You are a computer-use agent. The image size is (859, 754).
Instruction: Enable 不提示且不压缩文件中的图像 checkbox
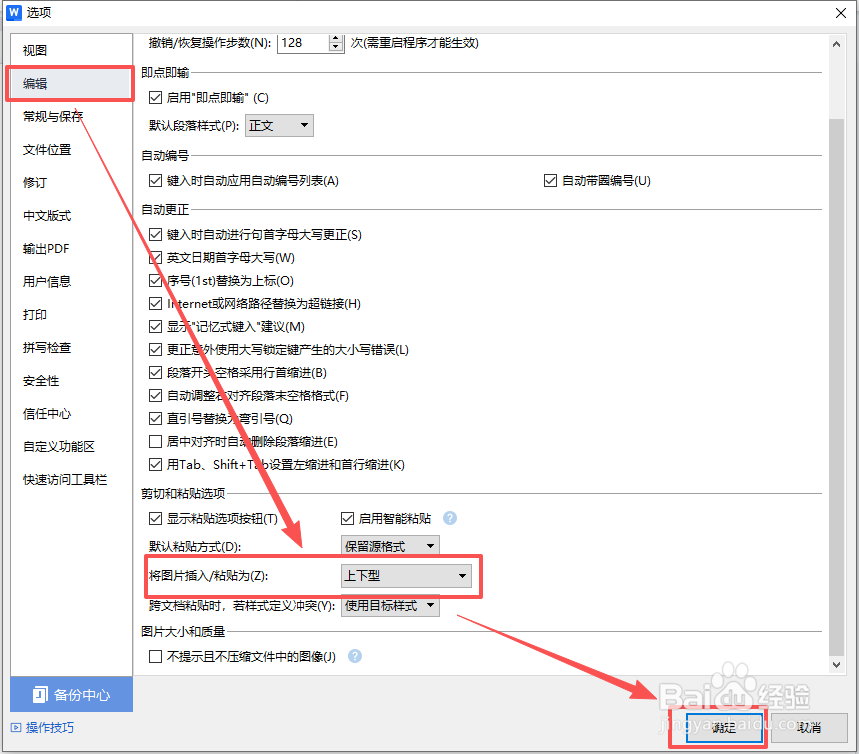156,656
